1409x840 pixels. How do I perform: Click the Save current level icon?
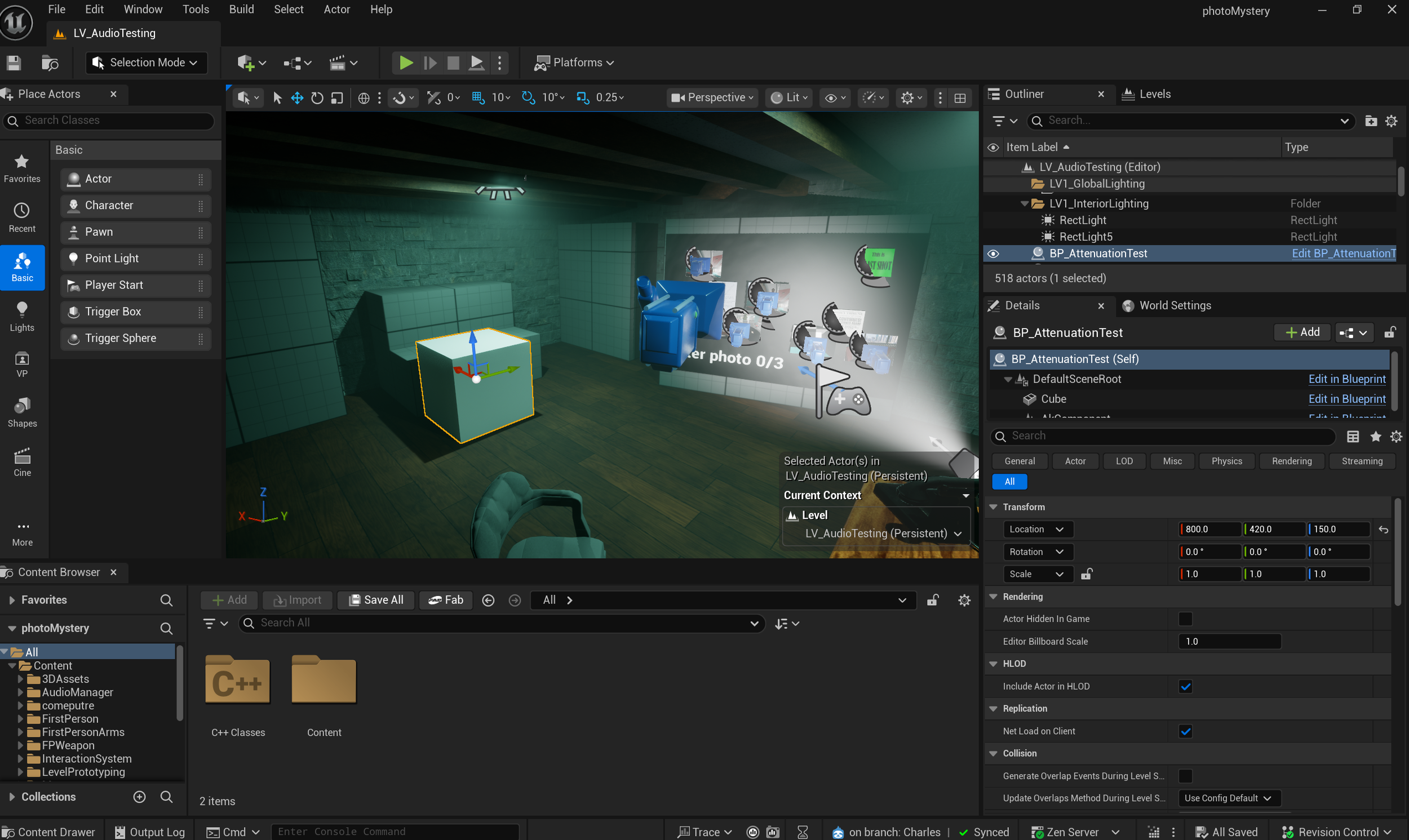click(x=14, y=63)
